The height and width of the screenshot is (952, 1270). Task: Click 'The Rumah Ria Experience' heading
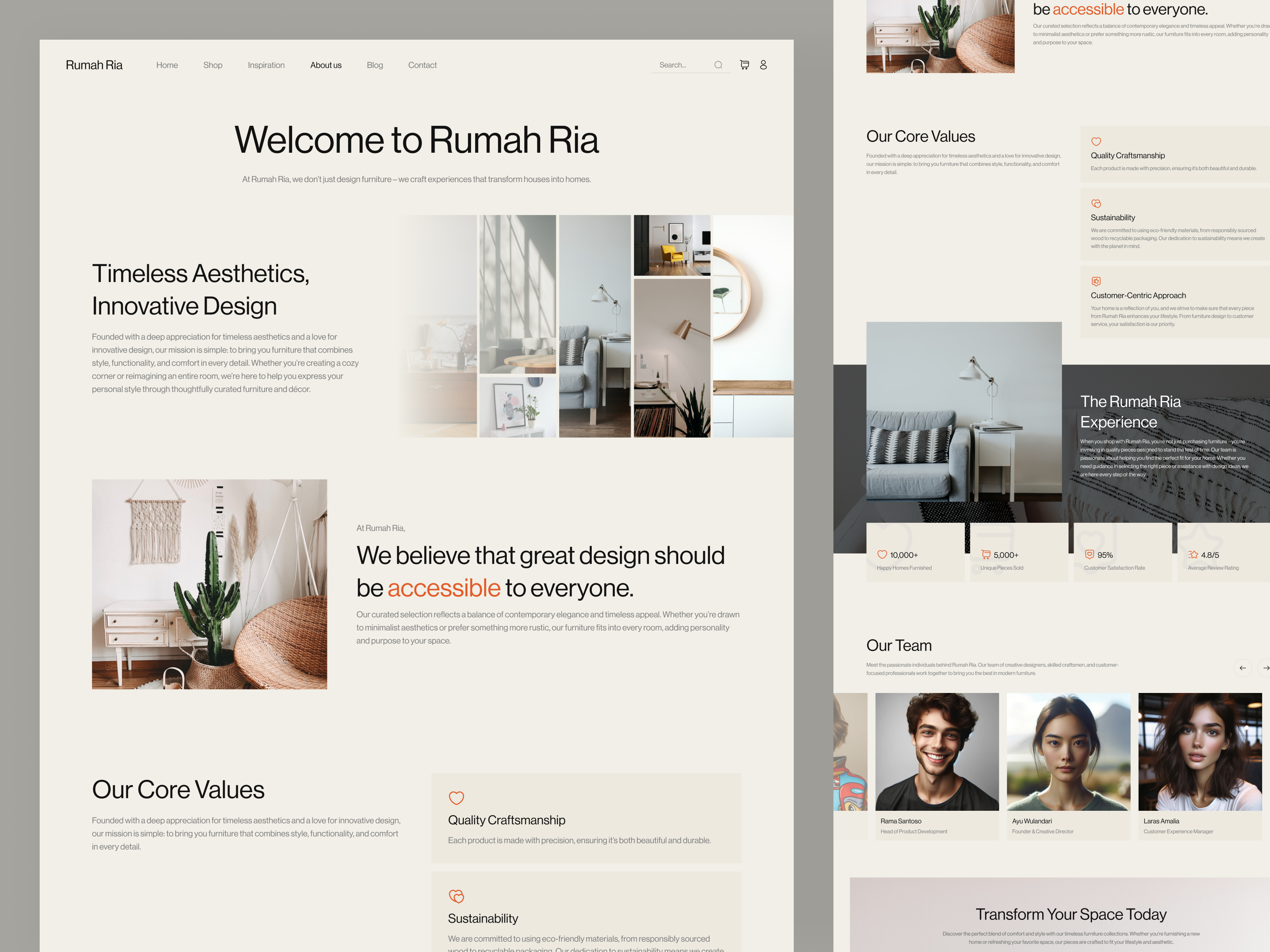click(x=1130, y=411)
